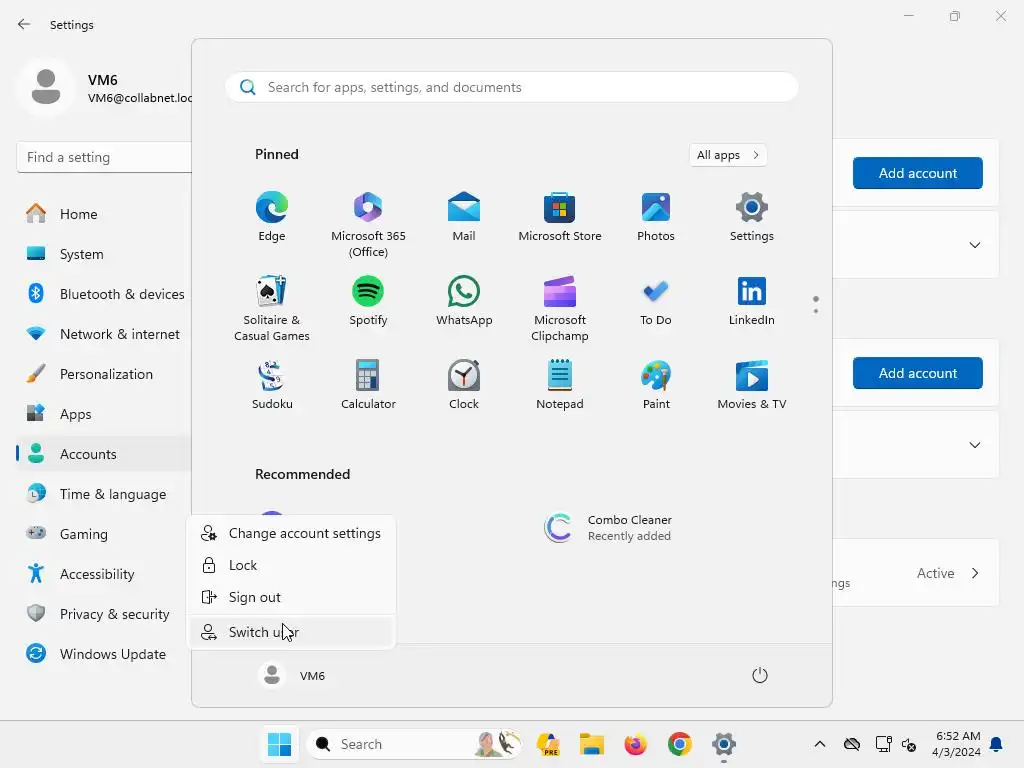Open the pinned Settings app icon
Image resolution: width=1024 pixels, height=768 pixels.
(752, 217)
